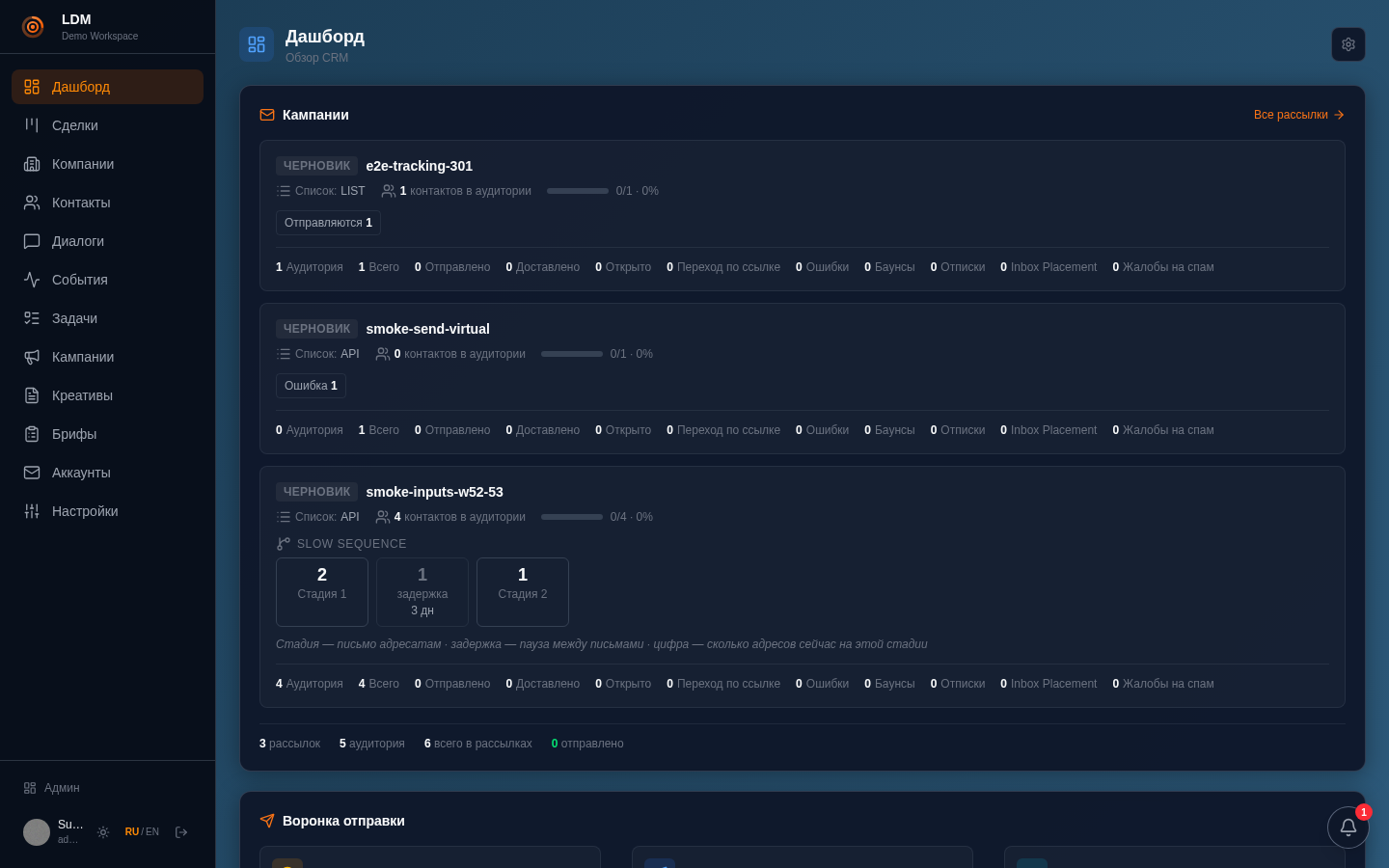Open the e2e-tracking-301 campaign
The width and height of the screenshot is (1389, 868).
[x=419, y=166]
